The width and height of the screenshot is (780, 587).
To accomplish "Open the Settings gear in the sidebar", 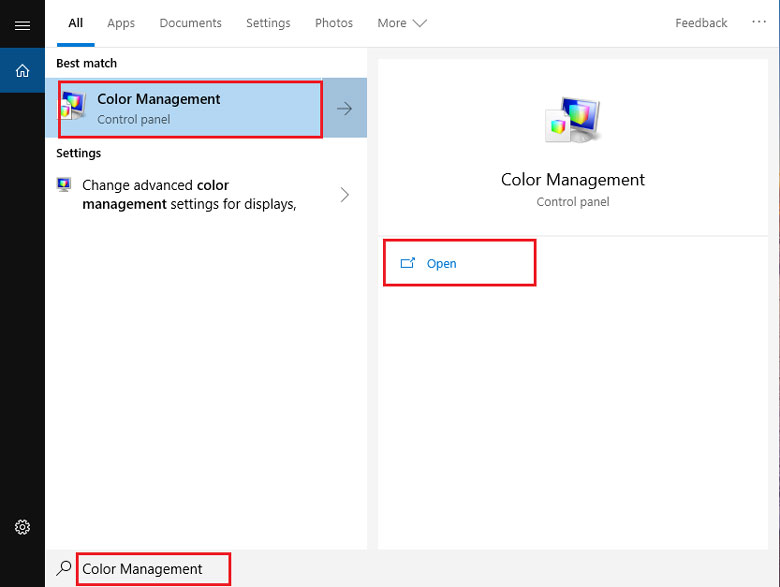I will pyautogui.click(x=22, y=527).
